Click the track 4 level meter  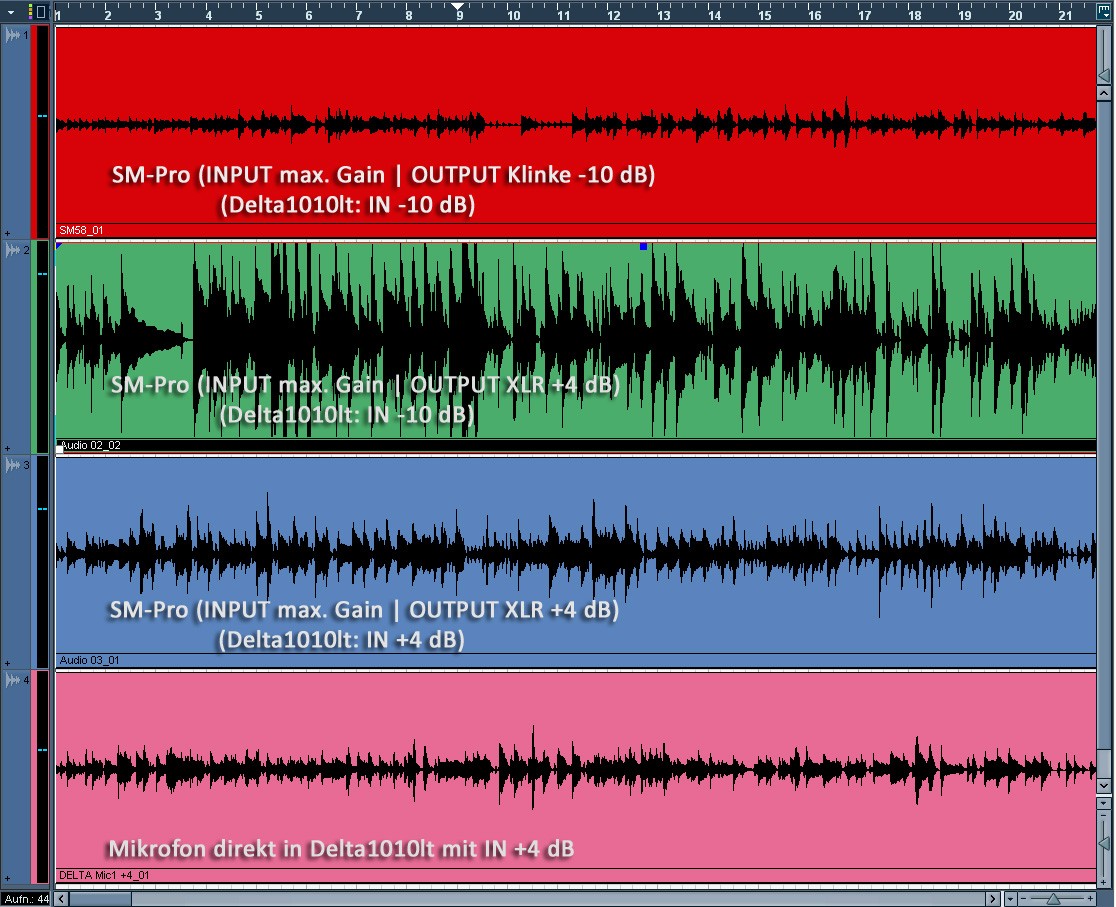[x=42, y=777]
